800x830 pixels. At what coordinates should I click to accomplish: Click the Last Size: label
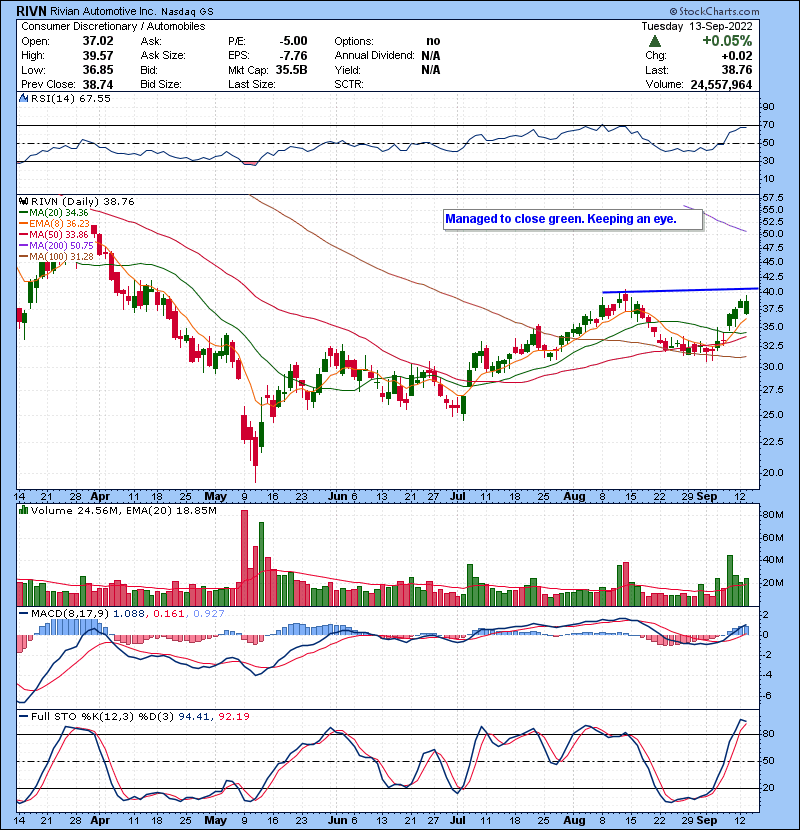(x=251, y=84)
